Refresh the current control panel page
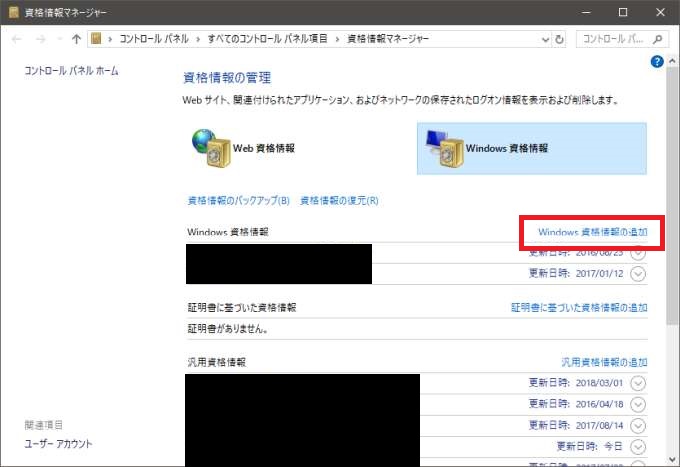This screenshot has height=467, width=680. pyautogui.click(x=559, y=39)
